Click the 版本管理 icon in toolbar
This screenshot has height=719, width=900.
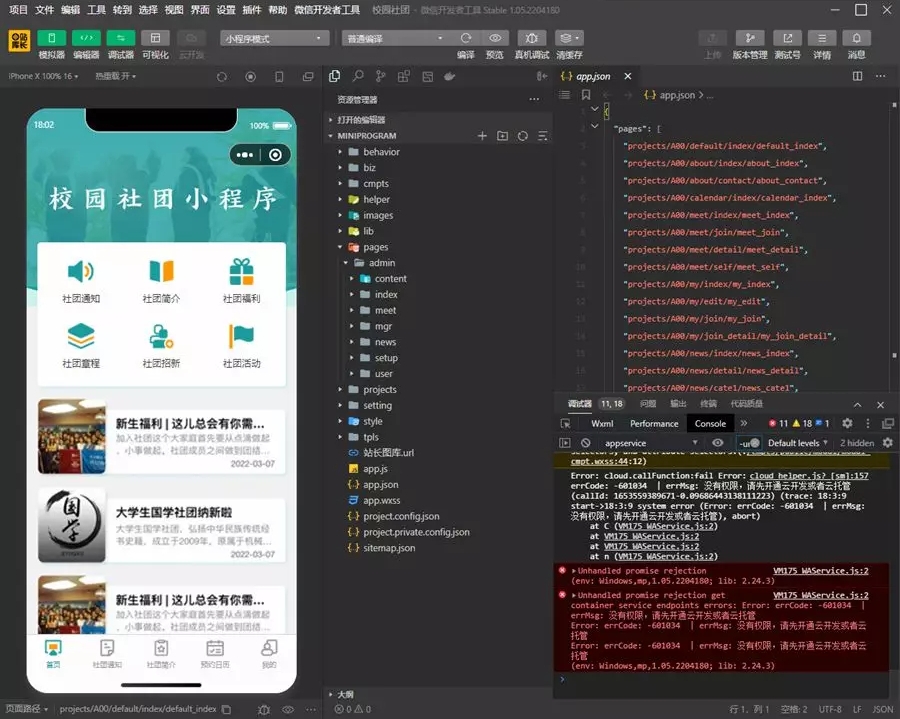point(749,38)
